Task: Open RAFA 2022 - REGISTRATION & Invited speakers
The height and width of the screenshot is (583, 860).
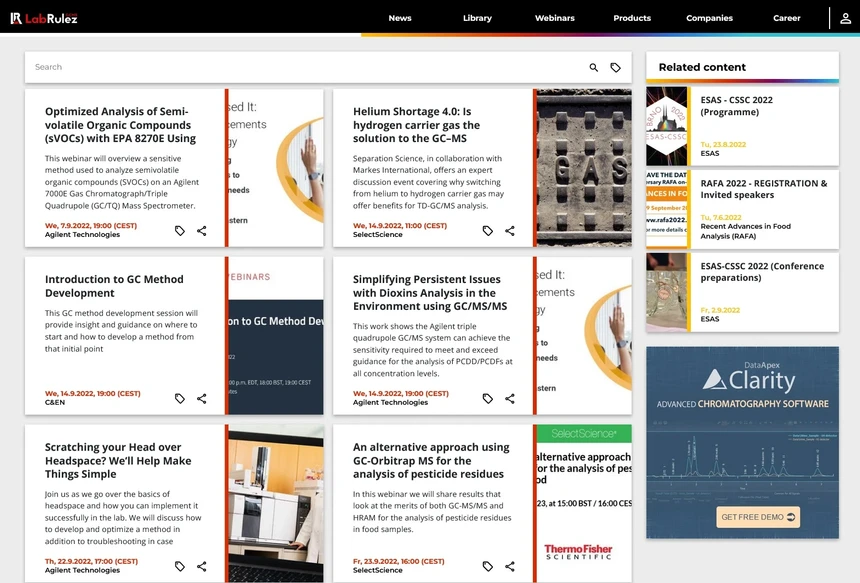Action: pyautogui.click(x=763, y=189)
